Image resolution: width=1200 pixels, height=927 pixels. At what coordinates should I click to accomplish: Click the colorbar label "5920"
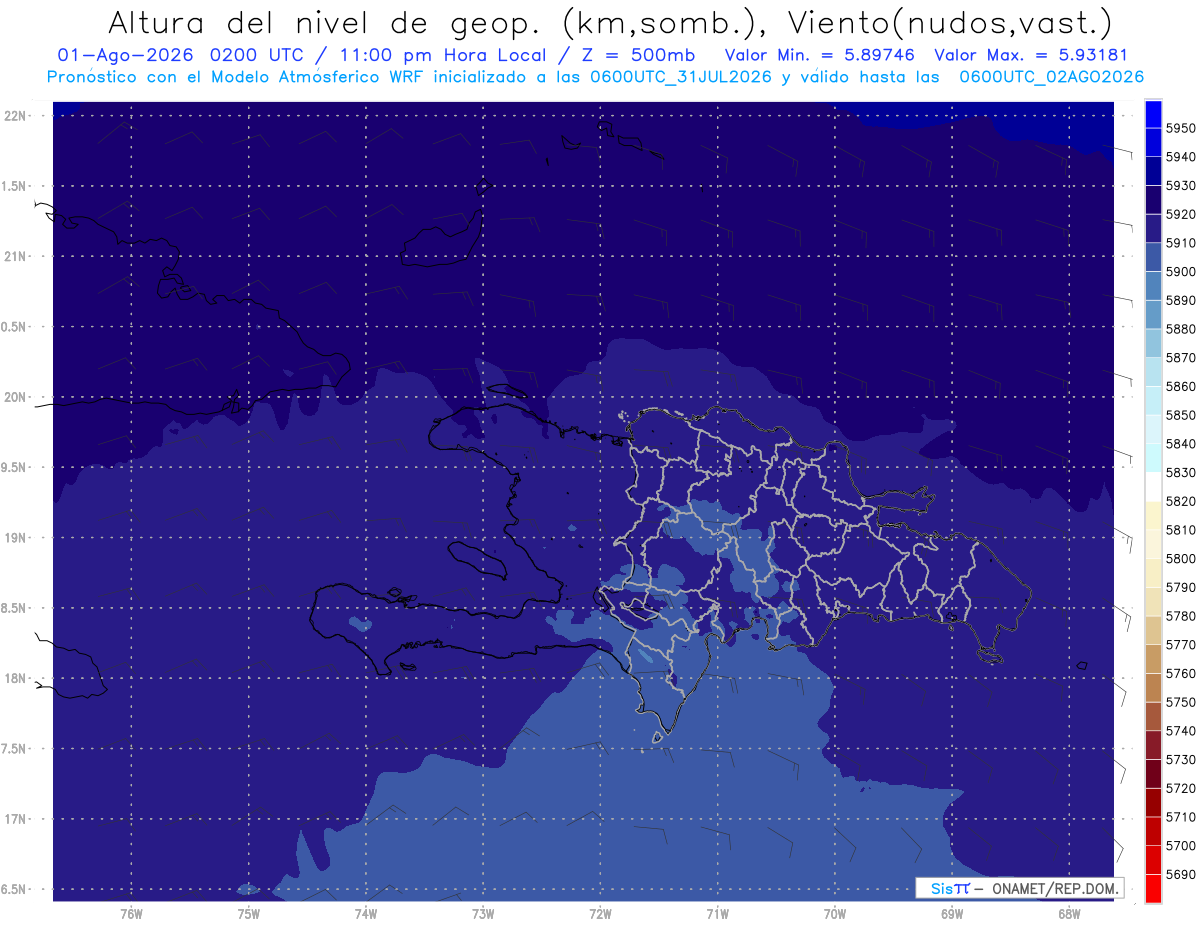click(x=1180, y=214)
